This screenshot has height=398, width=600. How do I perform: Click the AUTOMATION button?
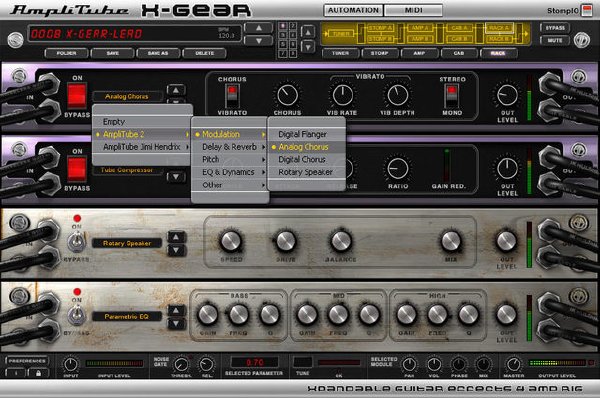353,10
